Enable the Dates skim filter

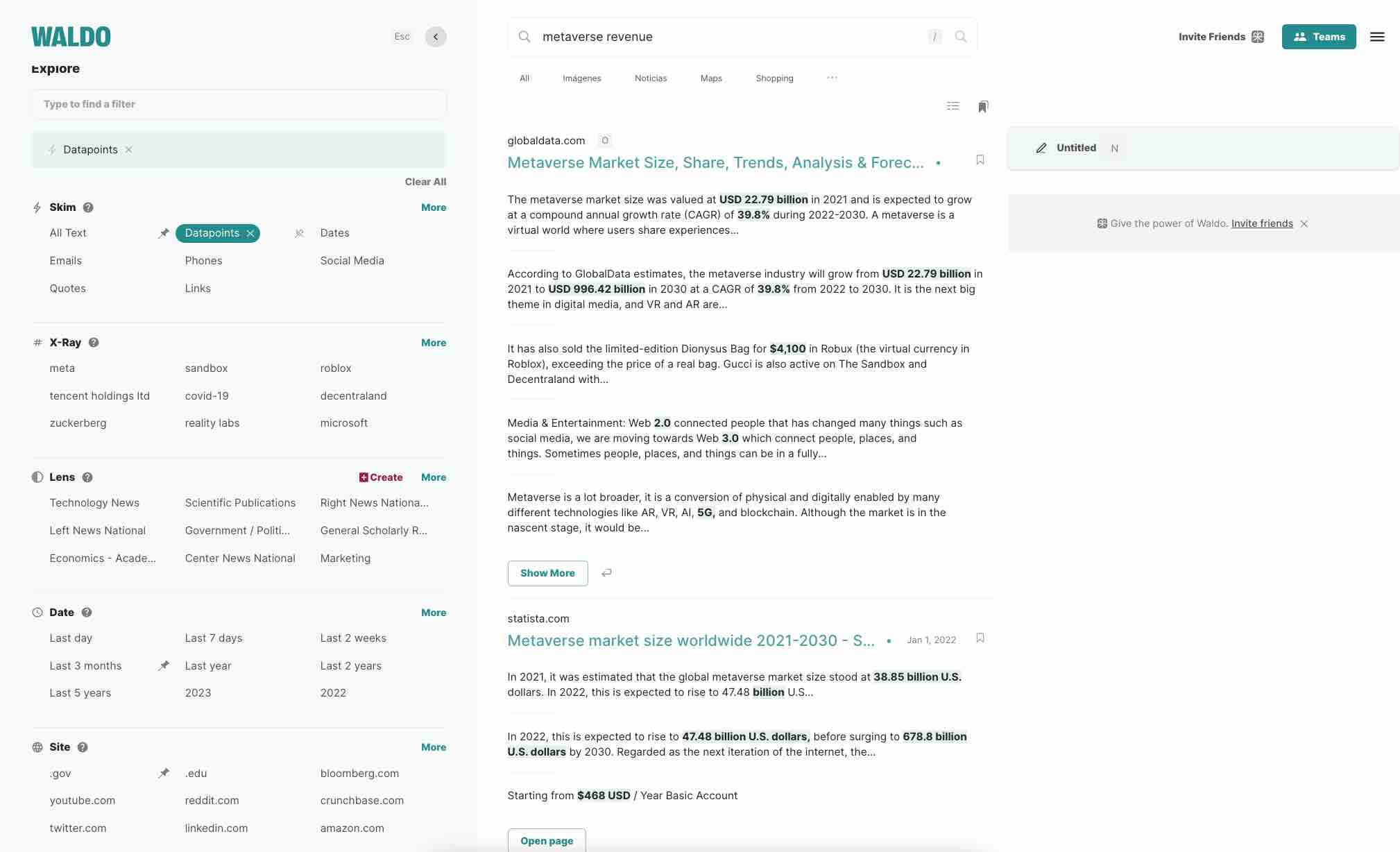[334, 233]
